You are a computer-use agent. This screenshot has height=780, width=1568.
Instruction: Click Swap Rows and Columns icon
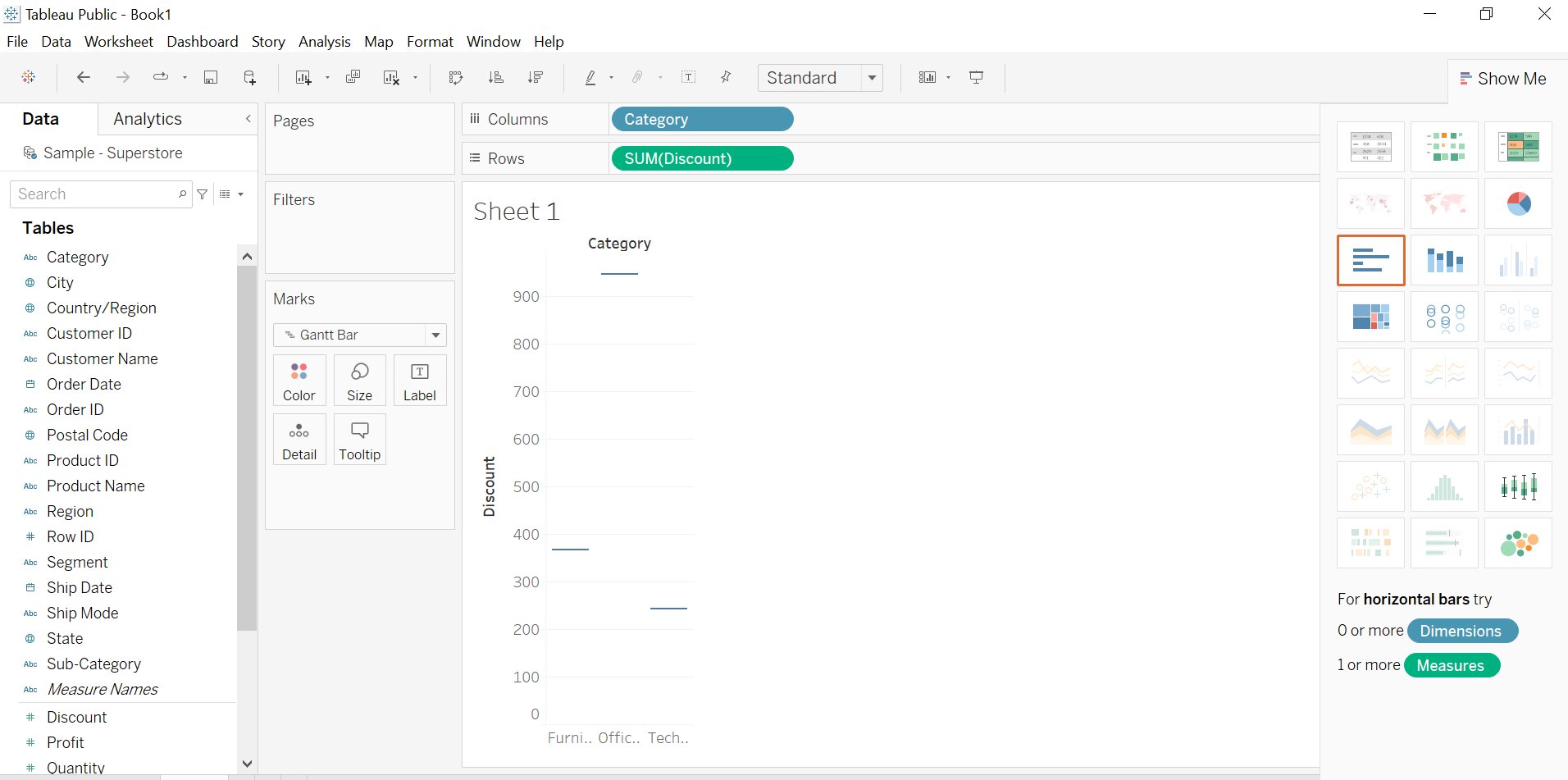point(456,77)
